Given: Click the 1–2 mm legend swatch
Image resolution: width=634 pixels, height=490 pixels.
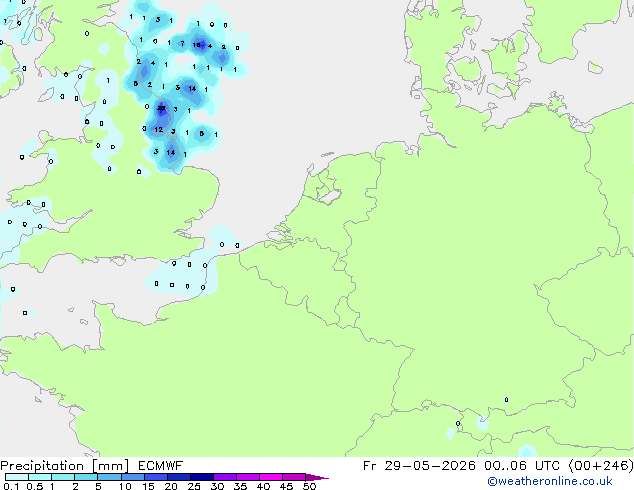Looking at the screenshot, I should click(x=63, y=477).
